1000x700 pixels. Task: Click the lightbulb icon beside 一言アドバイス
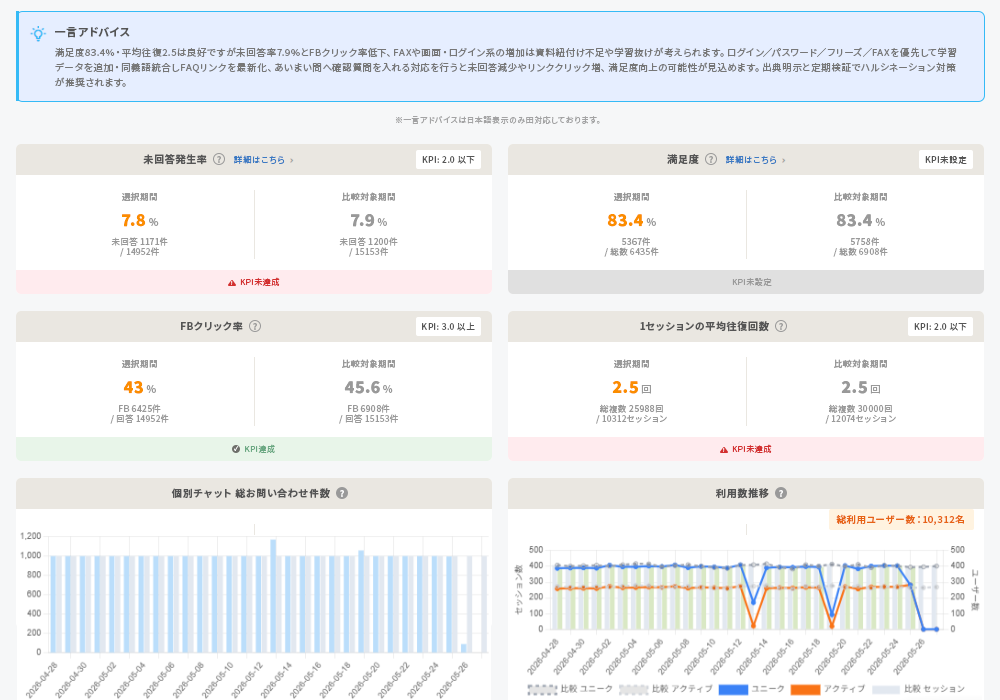pos(38,33)
